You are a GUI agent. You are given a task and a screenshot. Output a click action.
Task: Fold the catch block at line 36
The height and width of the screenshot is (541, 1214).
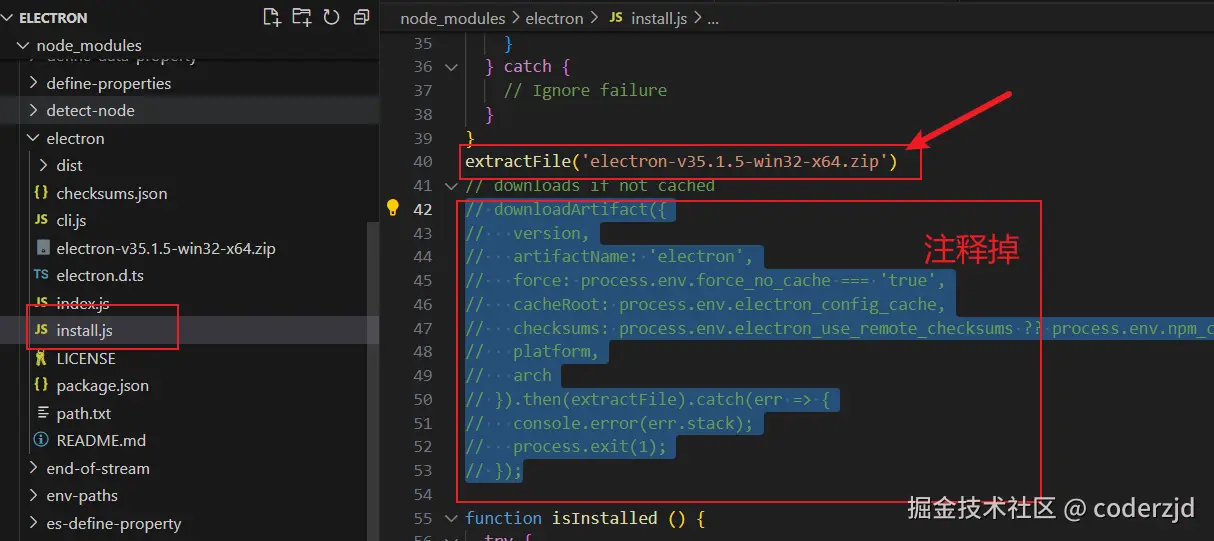pyautogui.click(x=451, y=66)
